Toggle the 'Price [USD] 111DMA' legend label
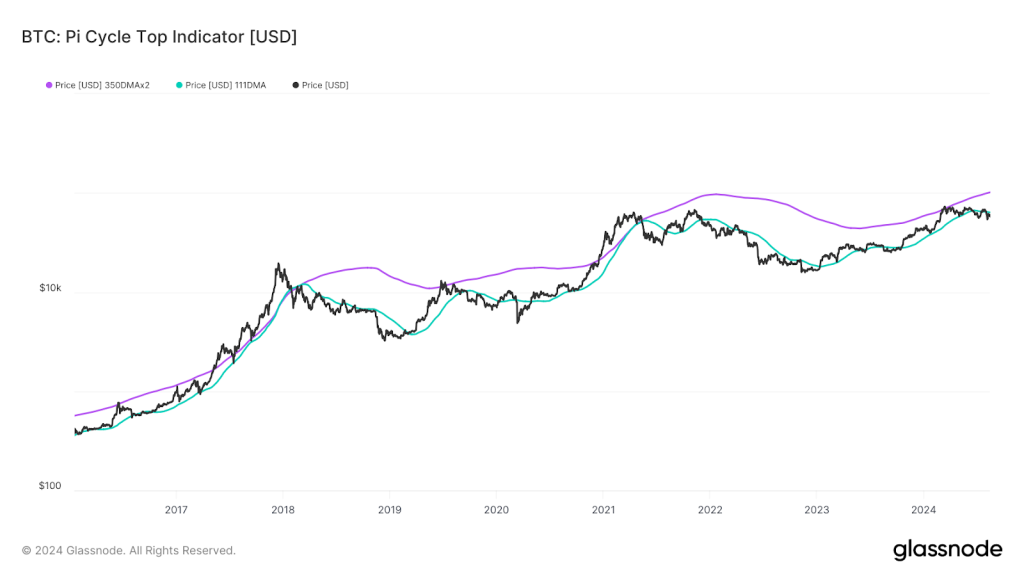The height and width of the screenshot is (576, 1024). (225, 85)
